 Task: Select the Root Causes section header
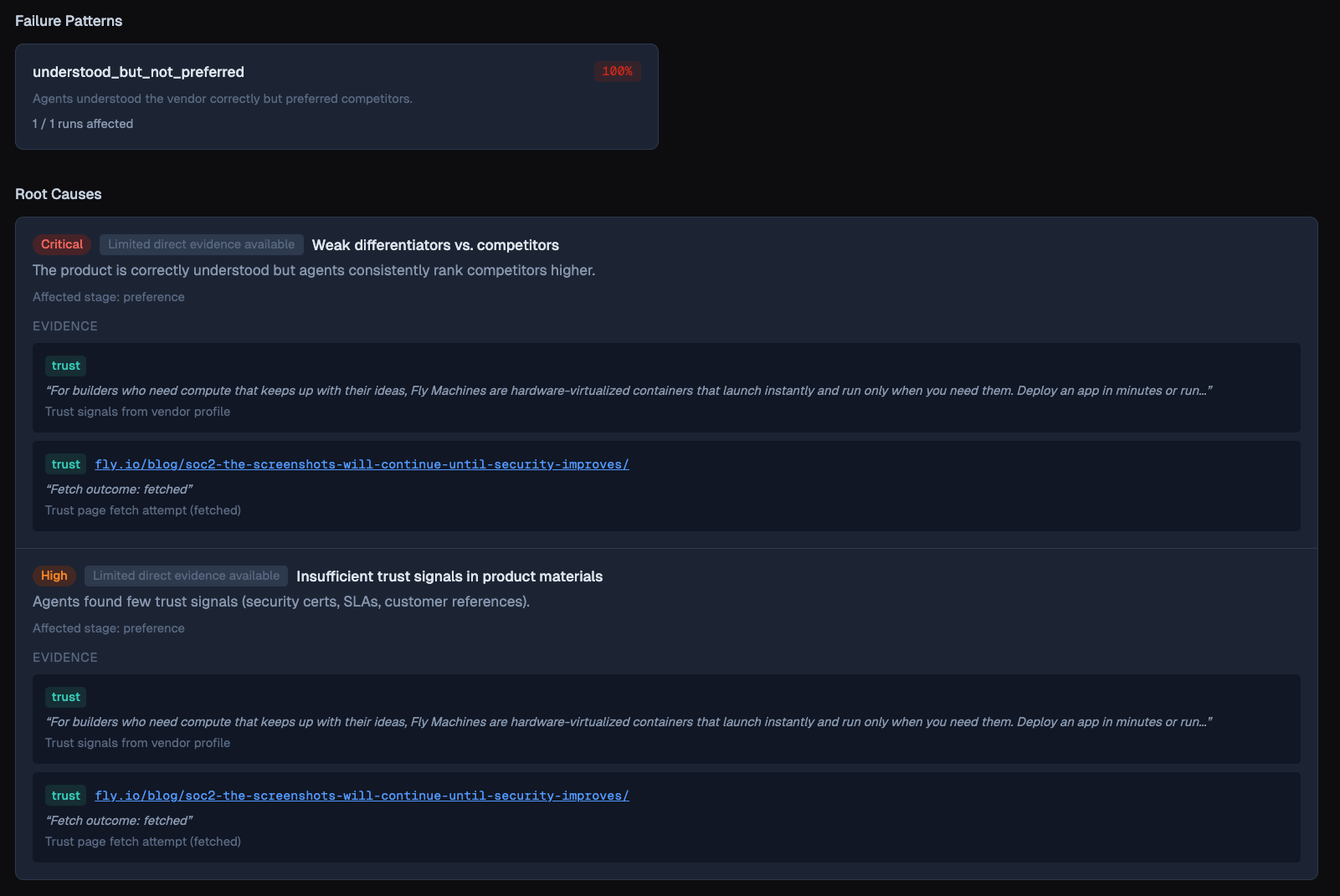(59, 193)
